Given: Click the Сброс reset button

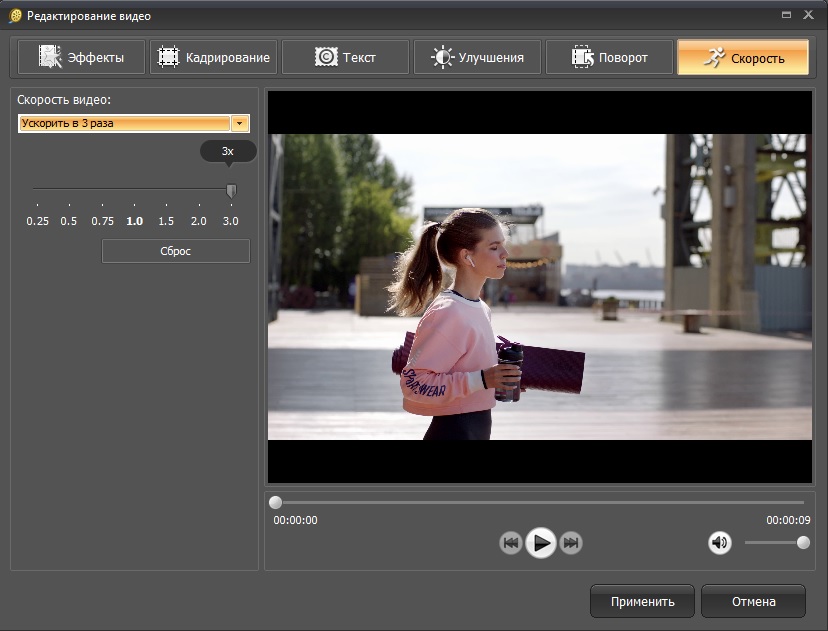Looking at the screenshot, I should coord(175,251).
